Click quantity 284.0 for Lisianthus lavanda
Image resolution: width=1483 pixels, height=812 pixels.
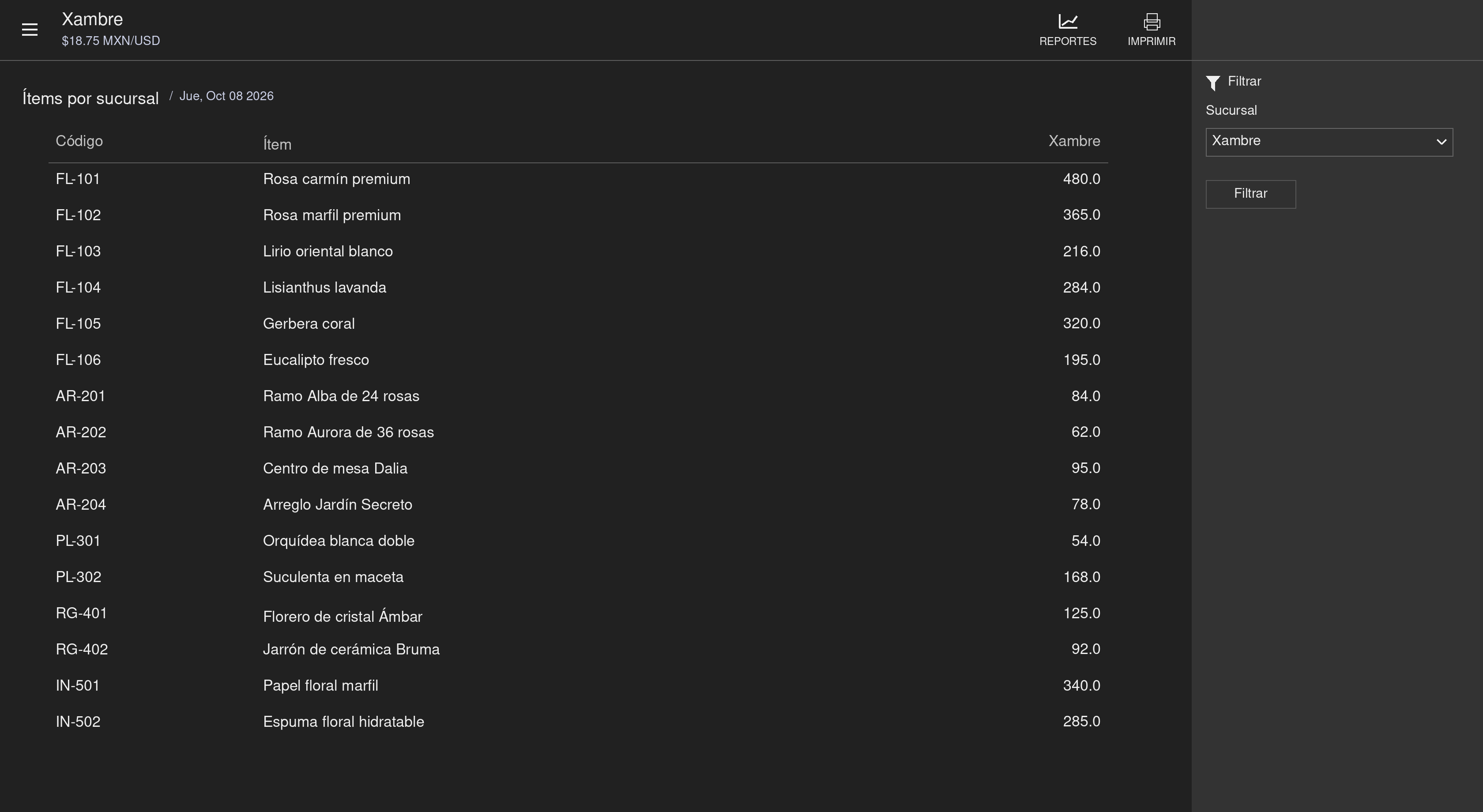click(x=1081, y=287)
